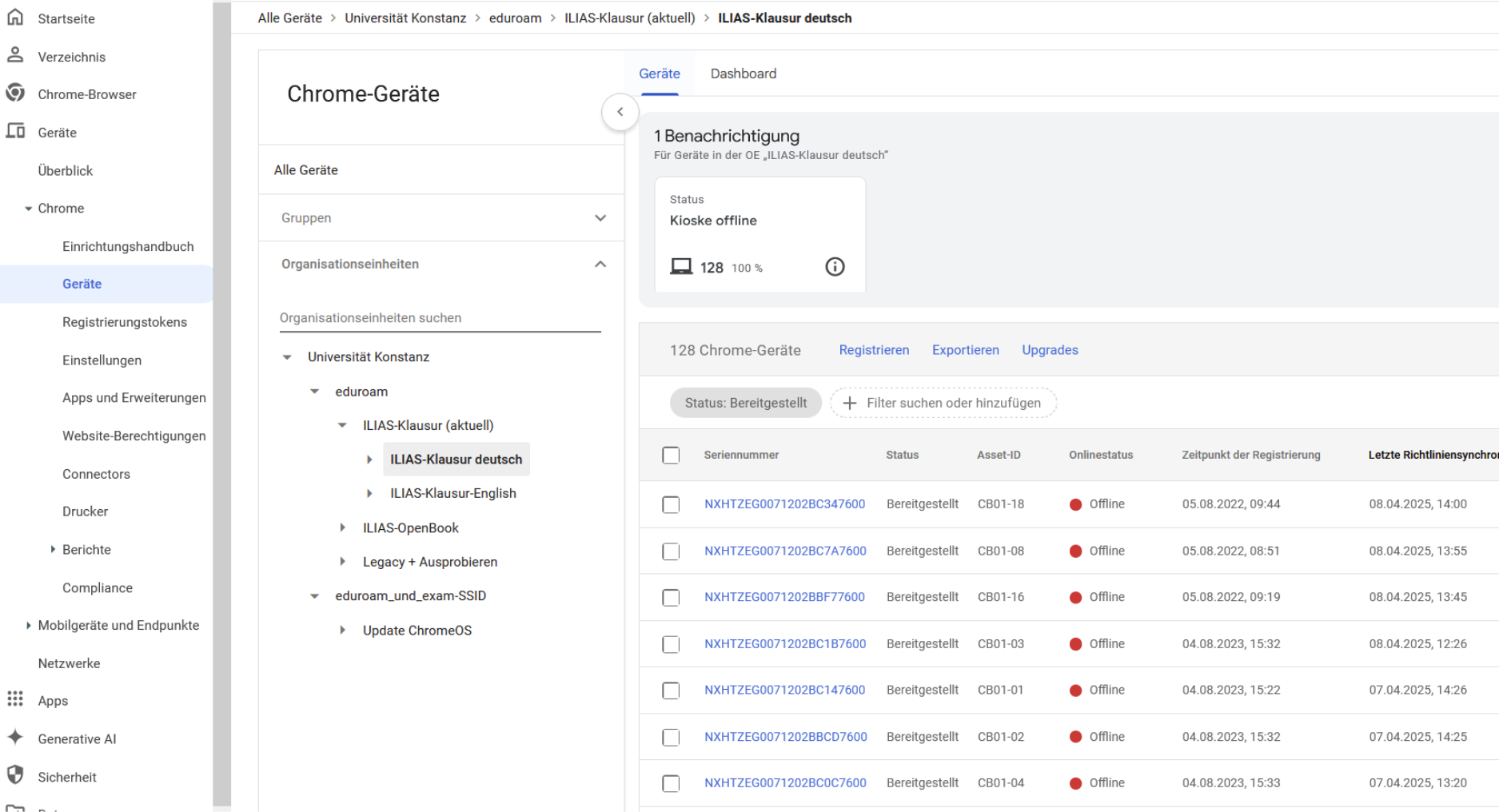Click the Apps grid icon
This screenshot has height=812, width=1499.
point(15,699)
